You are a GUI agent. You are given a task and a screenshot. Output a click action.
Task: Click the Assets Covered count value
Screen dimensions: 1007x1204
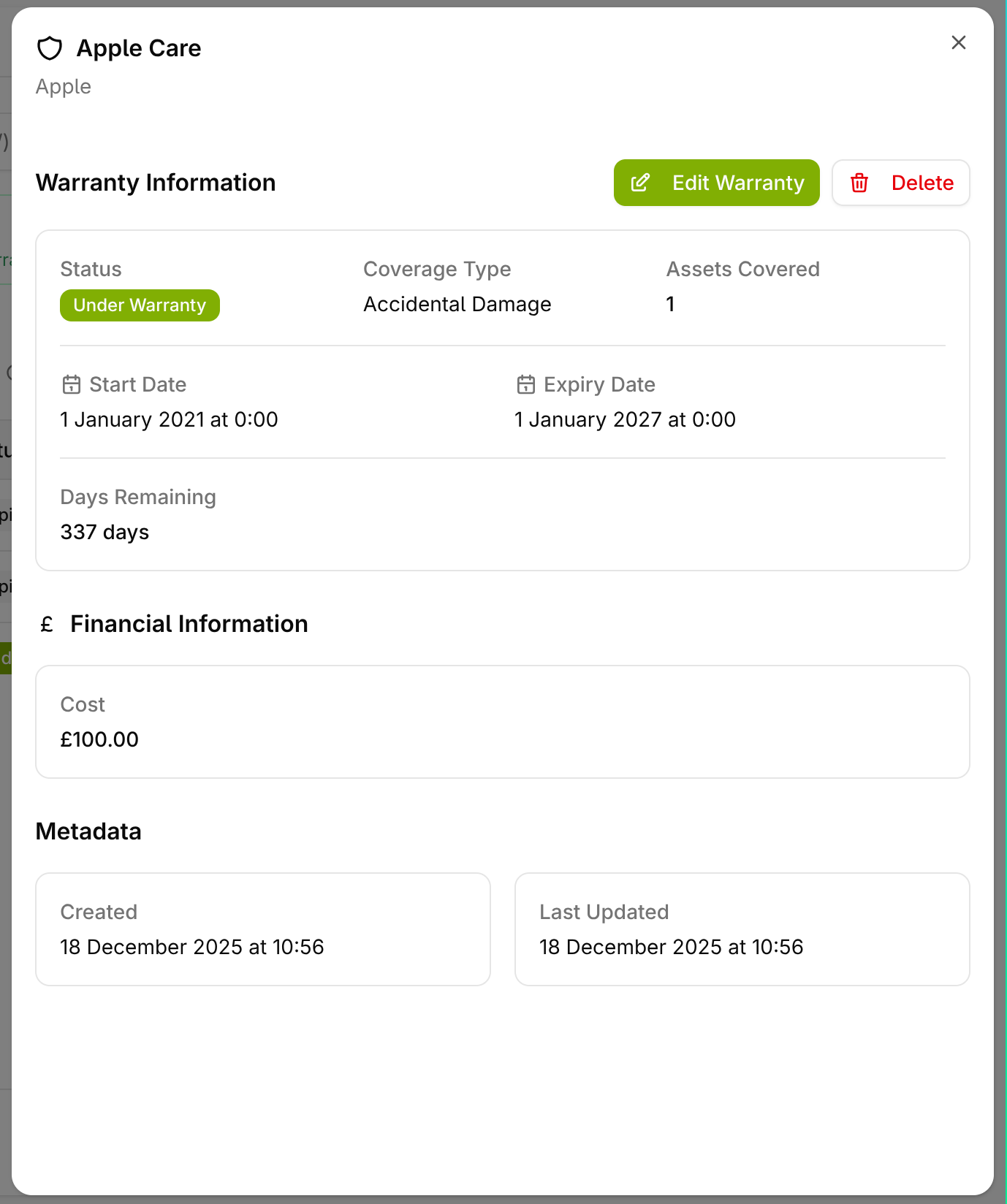[x=670, y=304]
